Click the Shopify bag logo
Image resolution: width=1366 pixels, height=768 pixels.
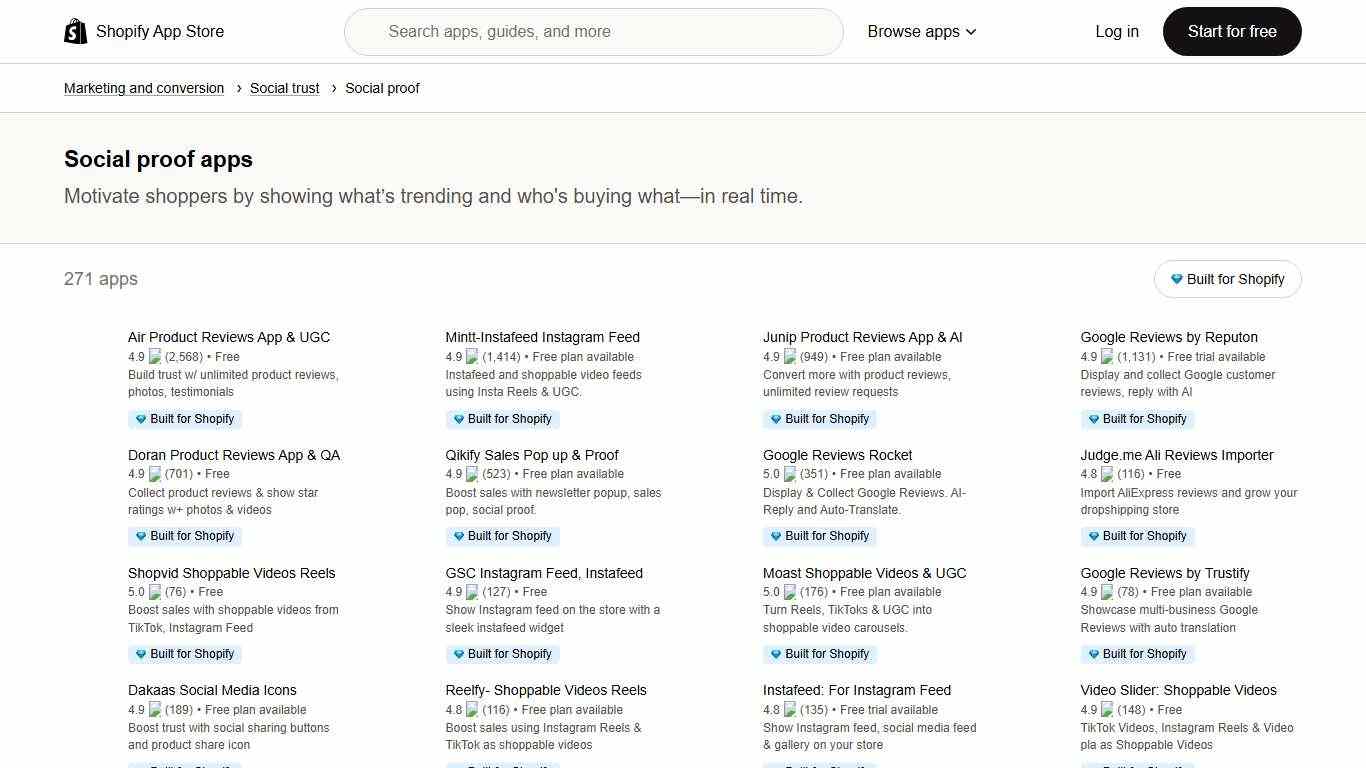pos(75,31)
